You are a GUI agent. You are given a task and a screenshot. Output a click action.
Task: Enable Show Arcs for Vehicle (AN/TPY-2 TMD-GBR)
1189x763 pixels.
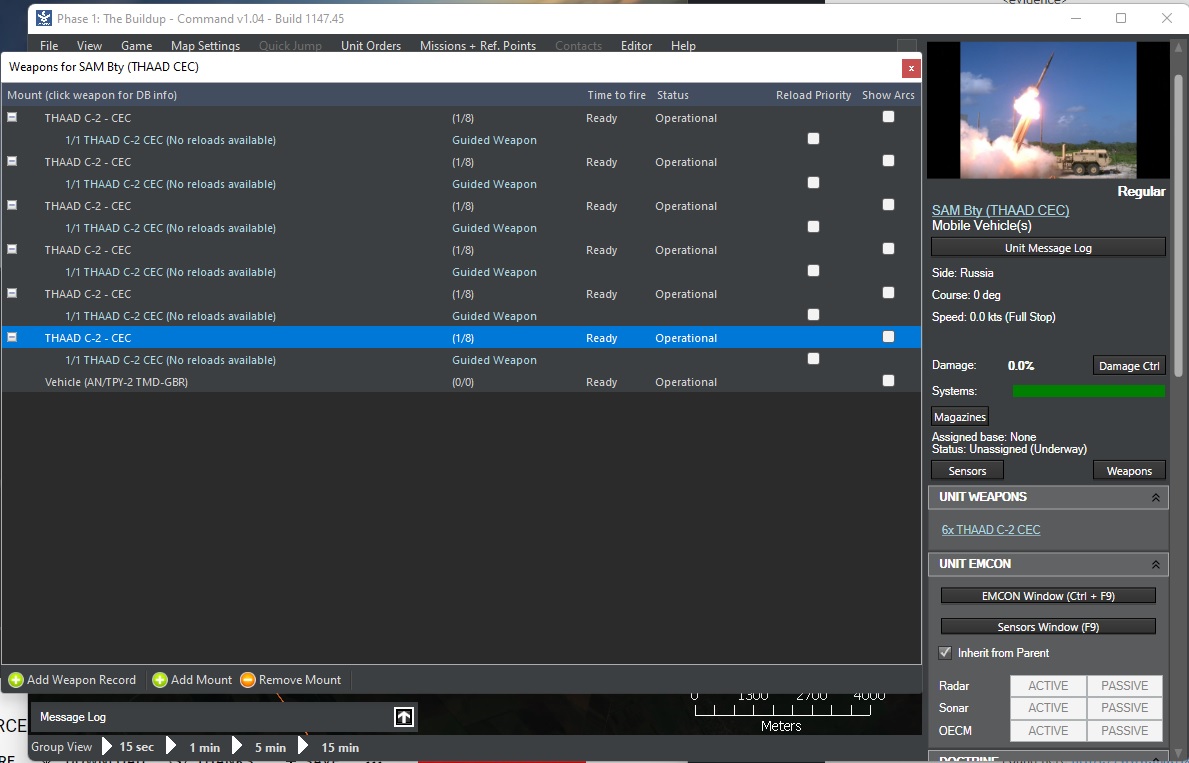pyautogui.click(x=889, y=381)
